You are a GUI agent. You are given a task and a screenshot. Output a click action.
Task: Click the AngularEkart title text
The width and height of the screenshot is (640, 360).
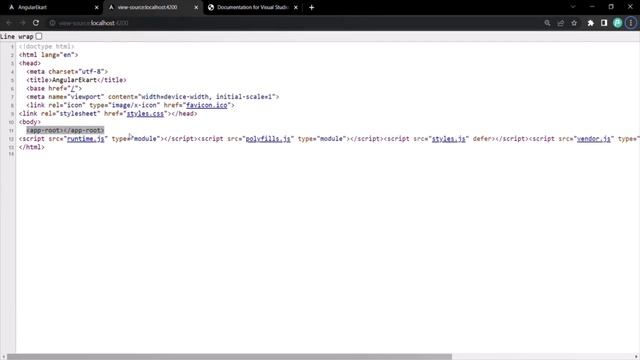pos(75,80)
